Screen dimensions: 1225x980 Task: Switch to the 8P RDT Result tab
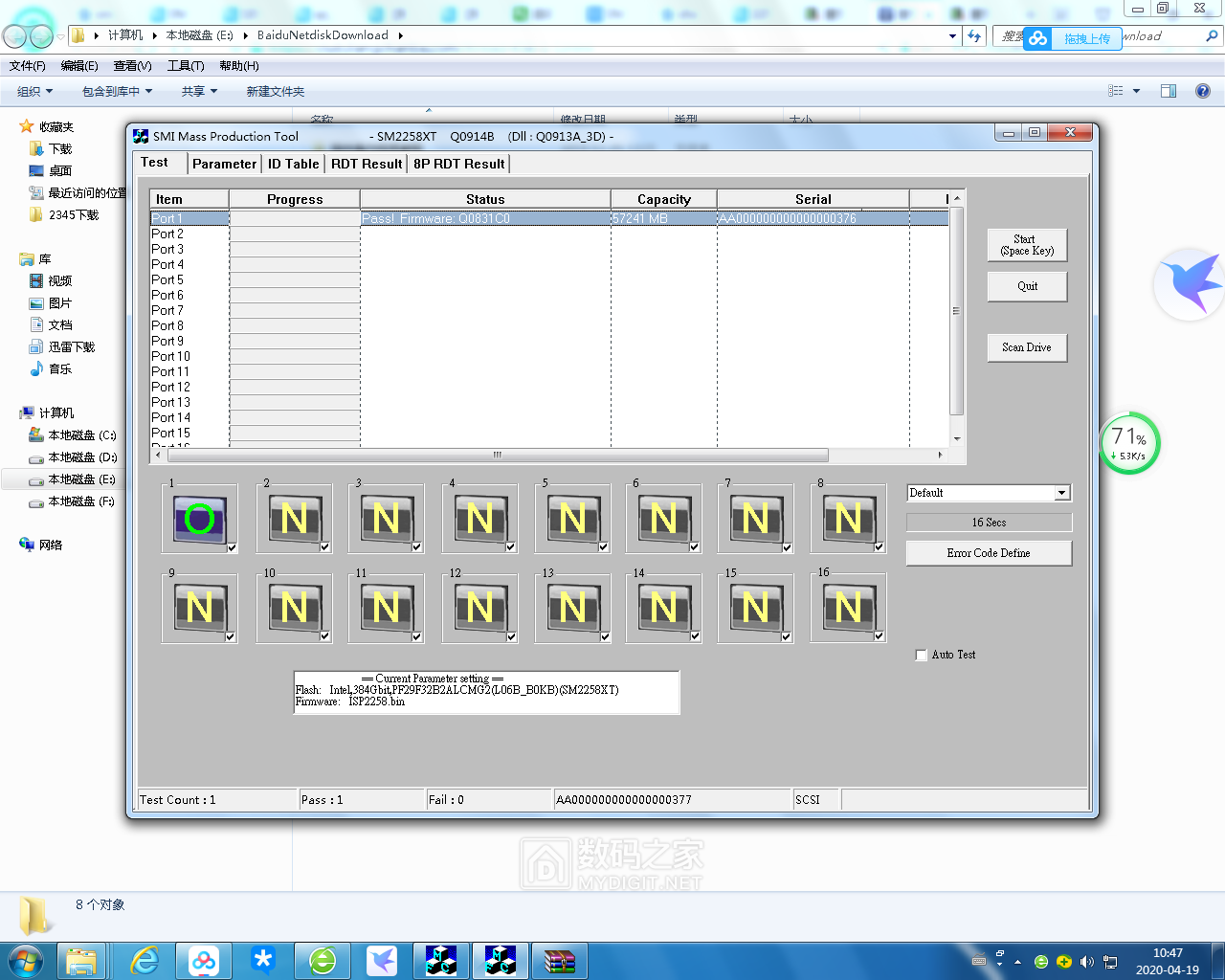pyautogui.click(x=459, y=164)
